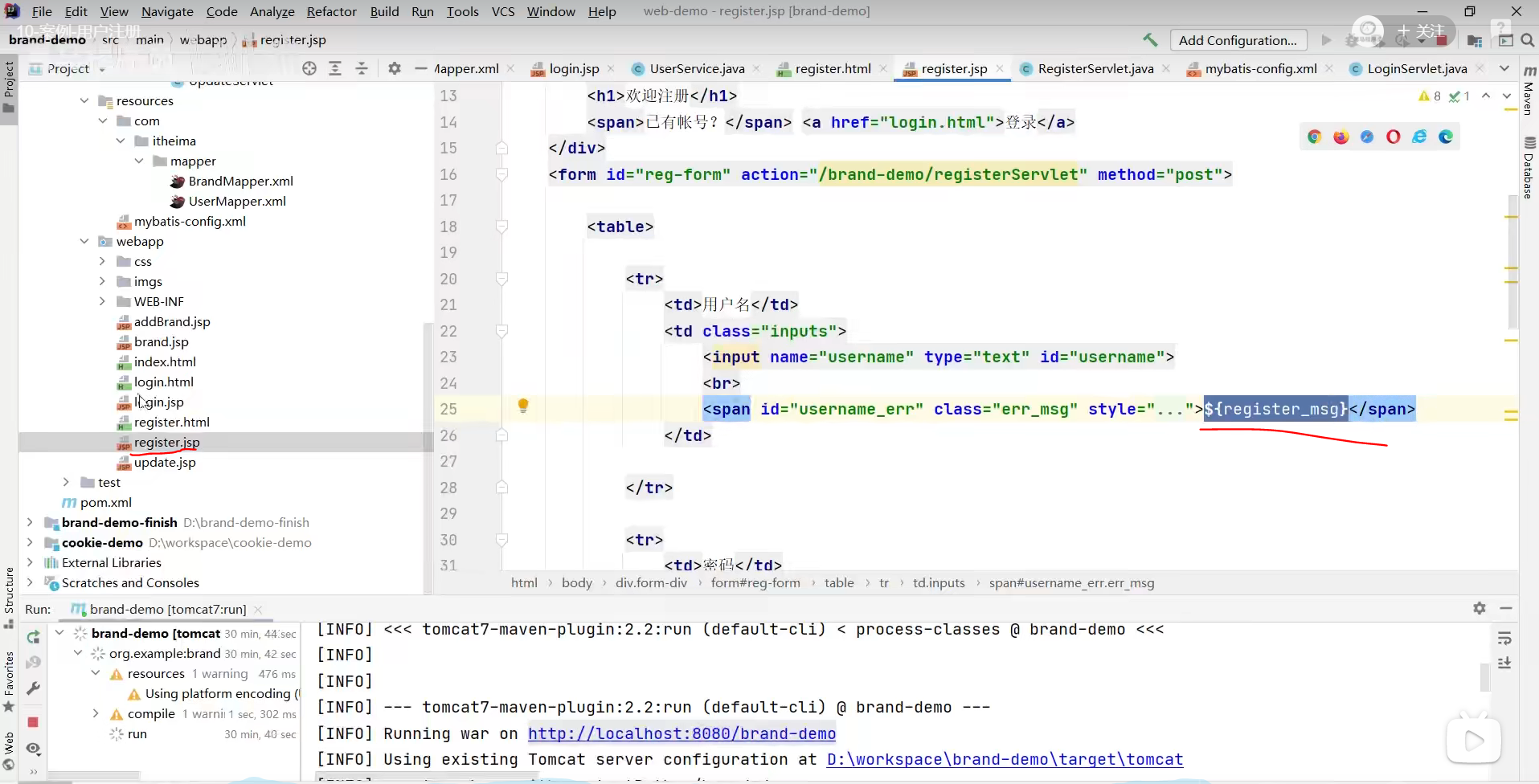The width and height of the screenshot is (1539, 784).
Task: Expand the css folder
Action: (x=102, y=262)
